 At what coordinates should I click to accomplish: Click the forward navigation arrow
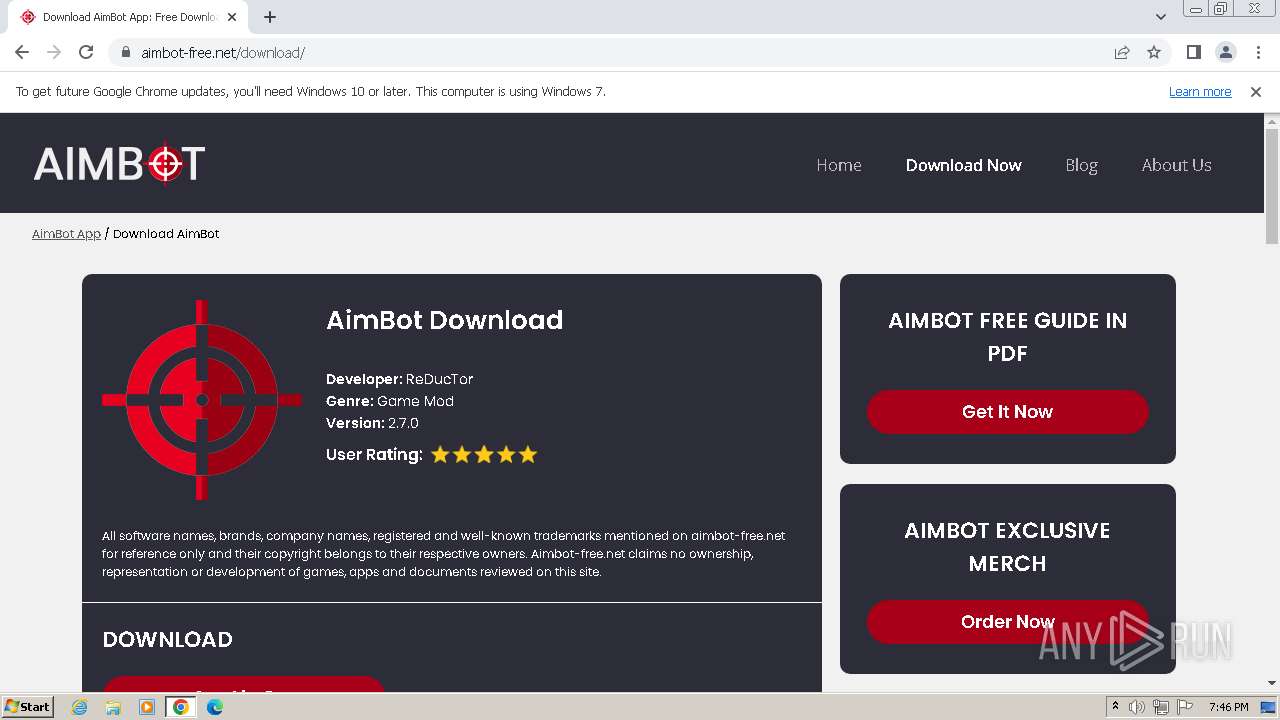click(x=54, y=52)
